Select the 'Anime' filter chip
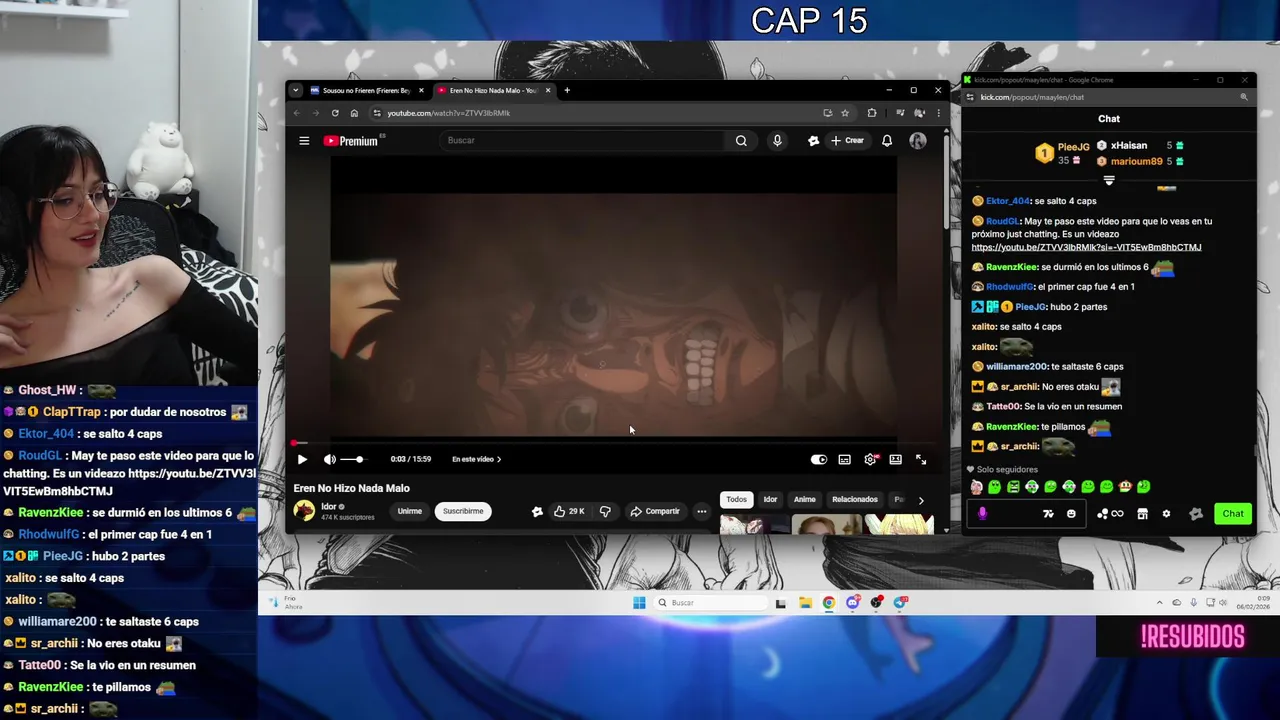1280x720 pixels. [x=805, y=499]
